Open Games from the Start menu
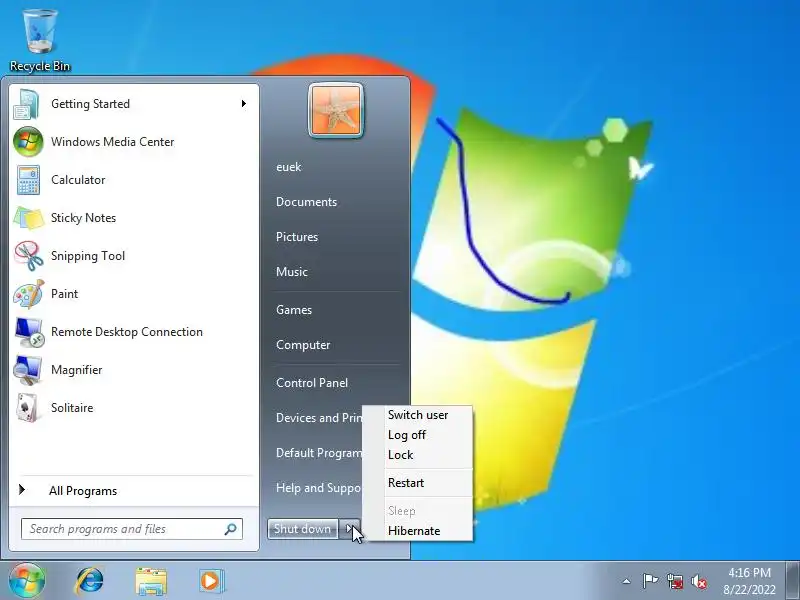 click(x=294, y=310)
